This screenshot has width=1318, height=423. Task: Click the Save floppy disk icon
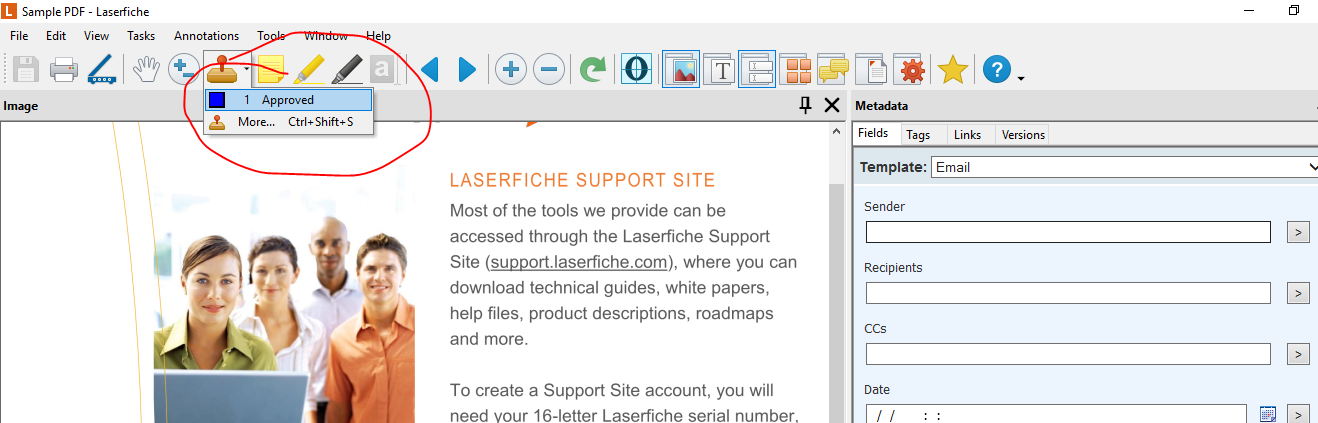tap(26, 70)
